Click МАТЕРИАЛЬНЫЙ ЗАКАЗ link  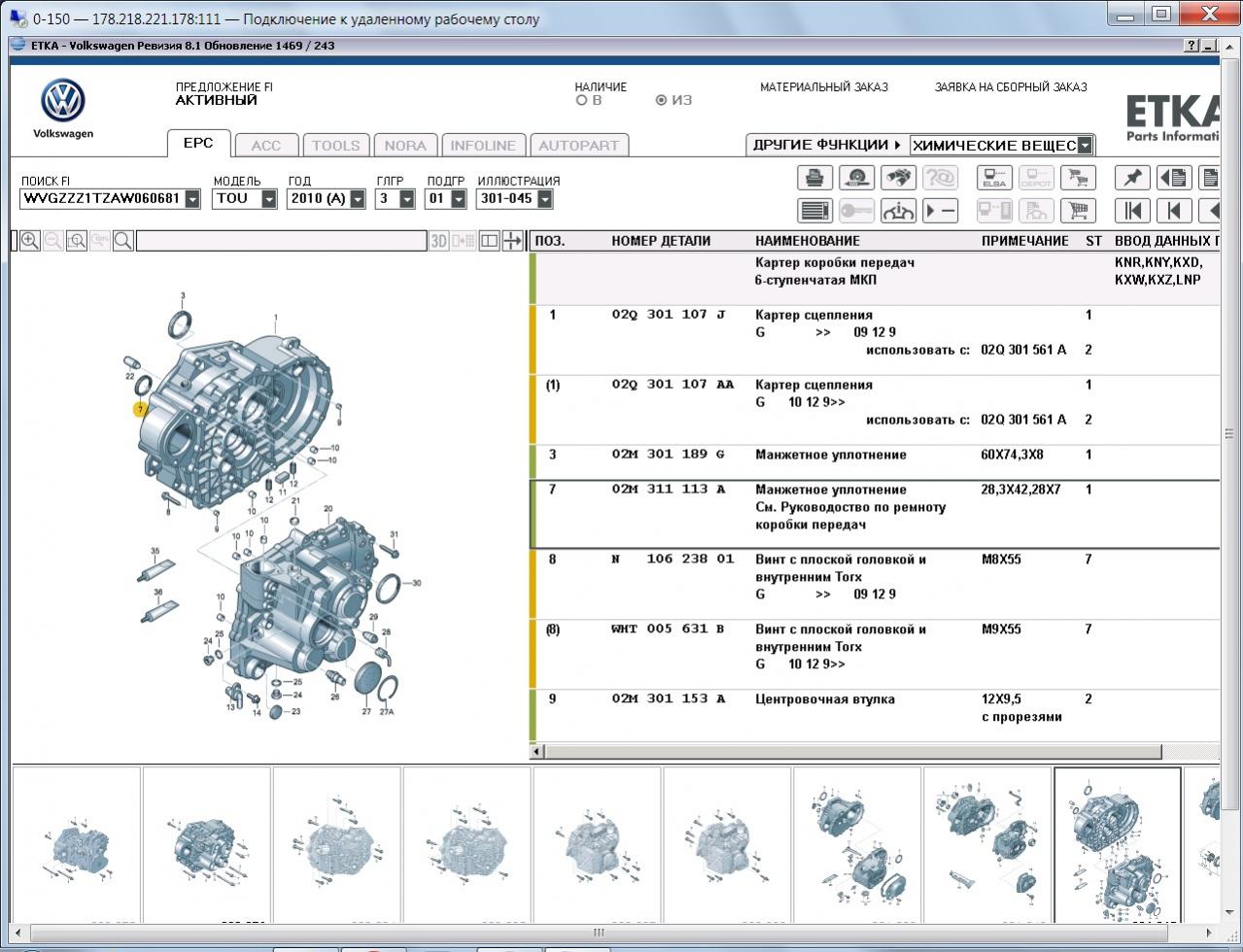(824, 86)
